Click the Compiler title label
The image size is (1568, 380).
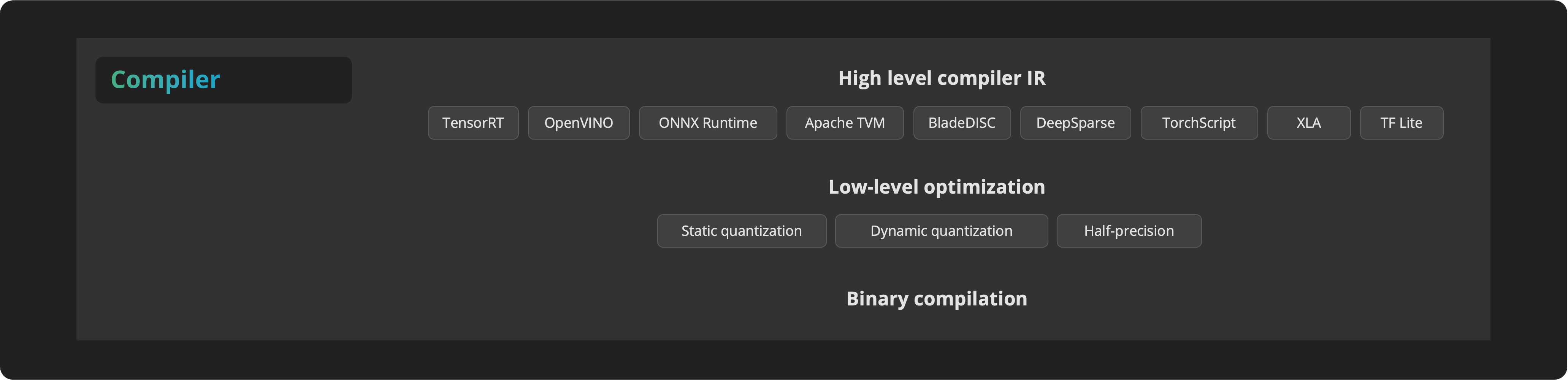click(x=165, y=80)
